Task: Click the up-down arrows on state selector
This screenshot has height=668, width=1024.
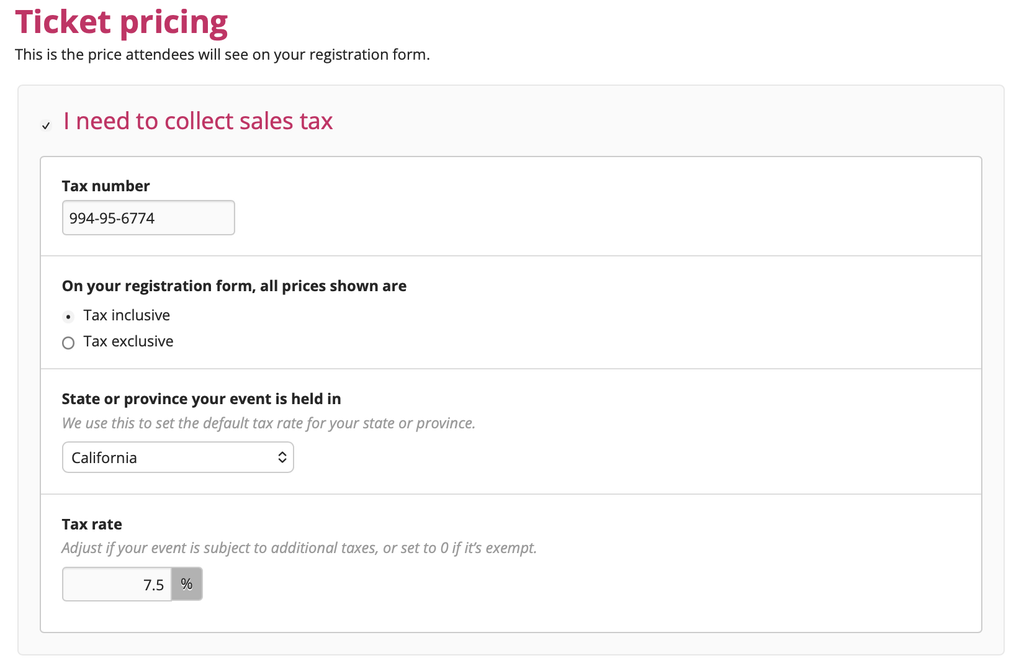Action: pyautogui.click(x=282, y=457)
